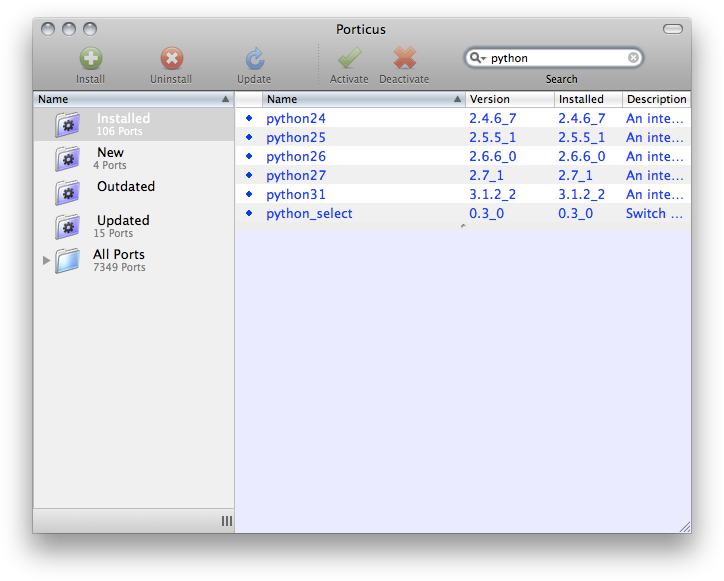Sort port list by Installed column

588,99
